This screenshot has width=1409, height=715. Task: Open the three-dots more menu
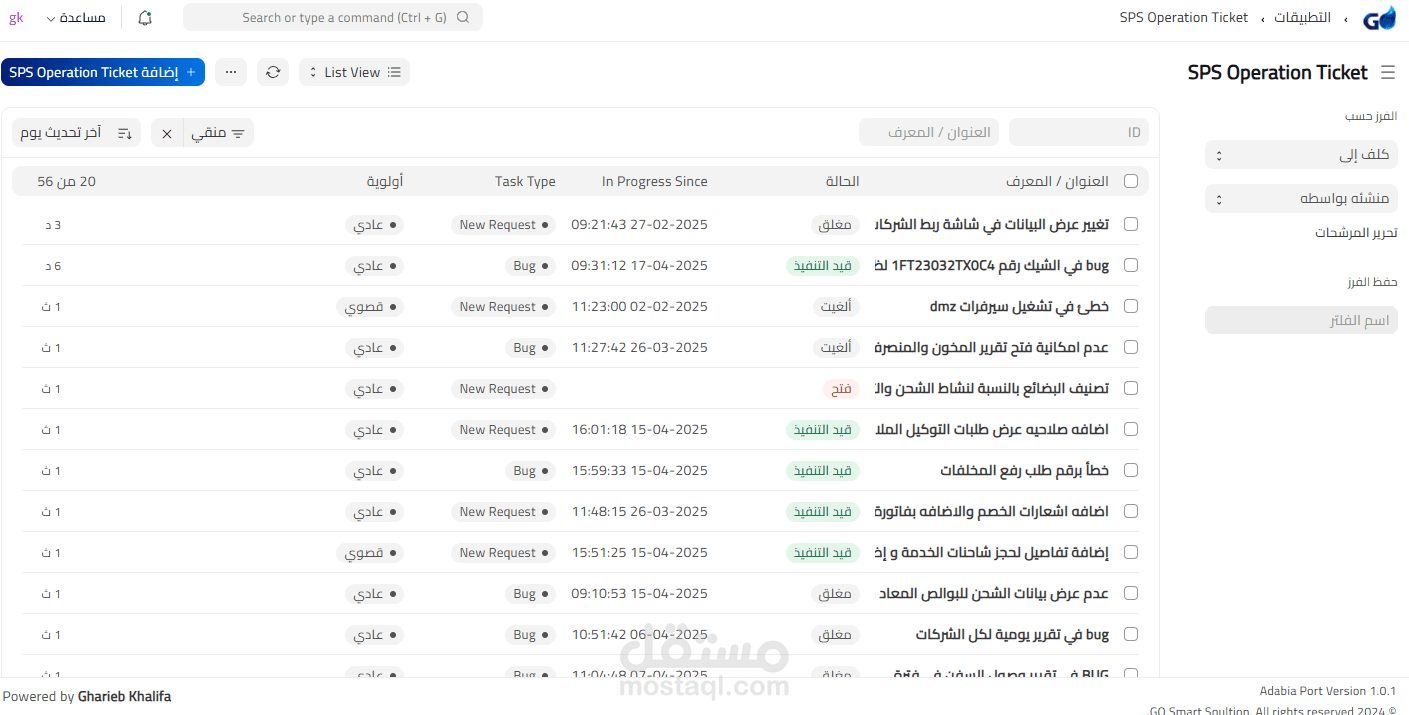click(x=231, y=72)
